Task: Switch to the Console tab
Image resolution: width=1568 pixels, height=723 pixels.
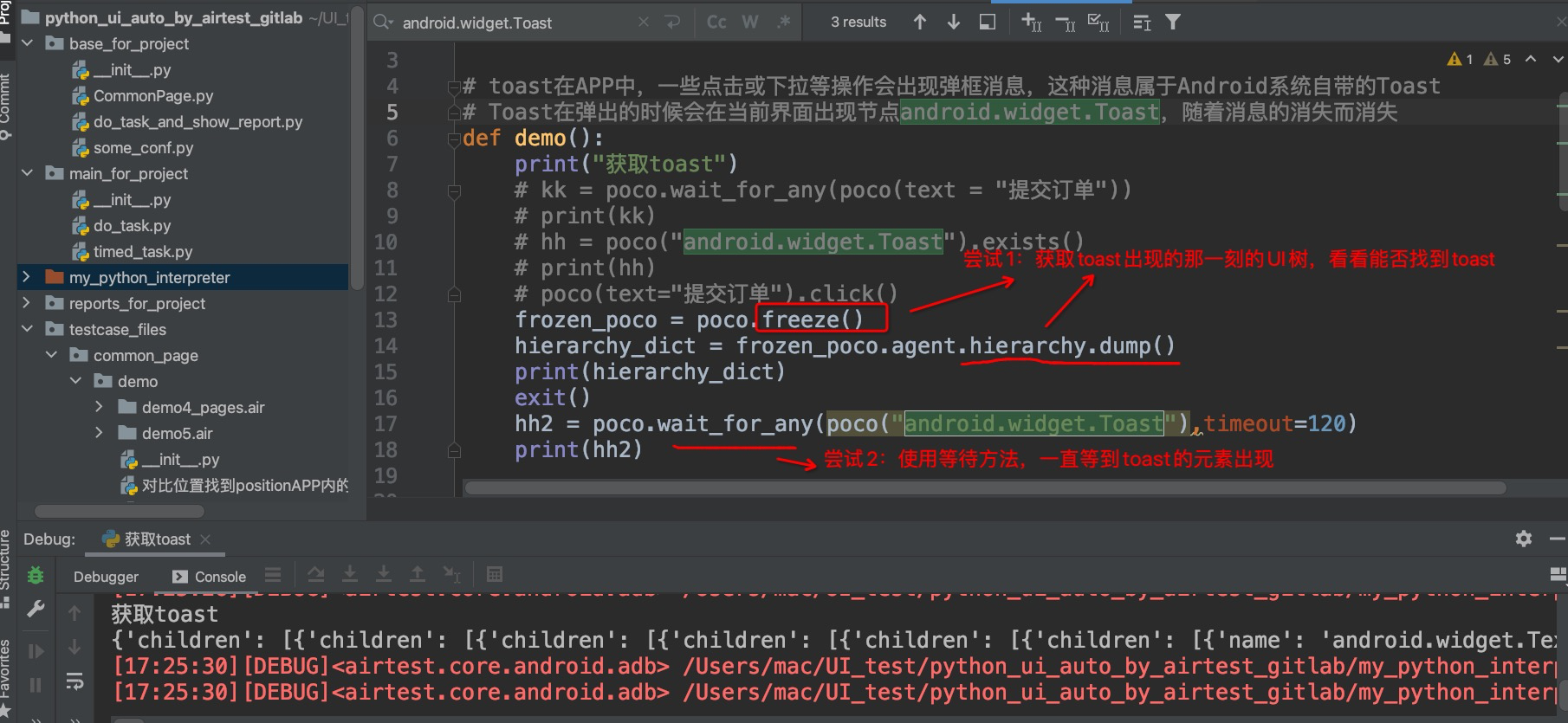Action: (x=210, y=577)
